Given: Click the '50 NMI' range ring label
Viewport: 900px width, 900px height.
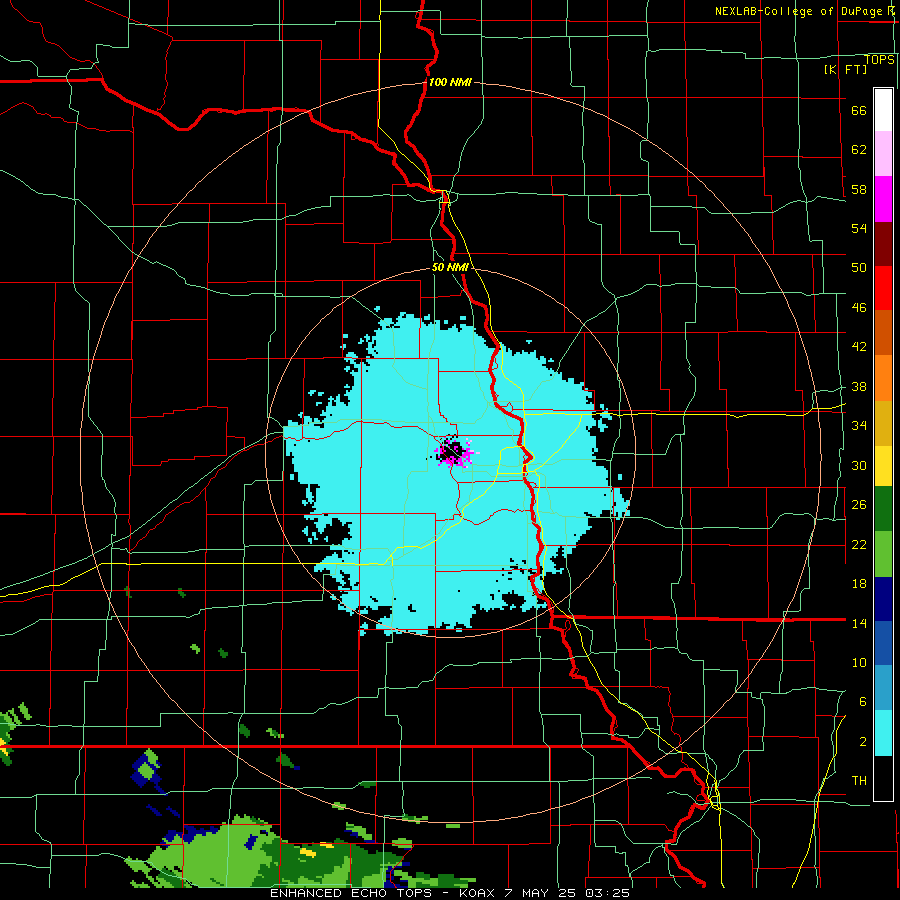Looking at the screenshot, I should pyautogui.click(x=451, y=267).
